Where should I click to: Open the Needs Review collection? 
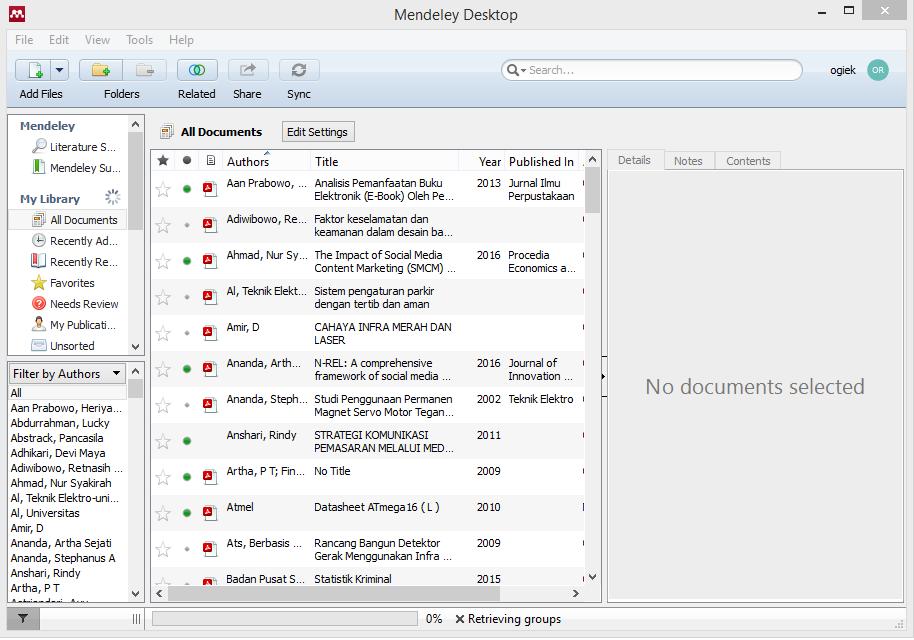pos(76,304)
